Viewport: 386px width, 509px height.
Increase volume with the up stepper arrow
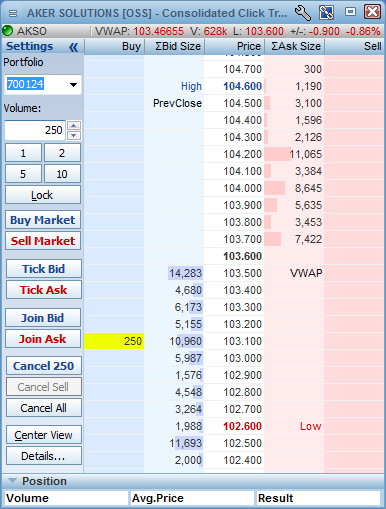[74, 126]
